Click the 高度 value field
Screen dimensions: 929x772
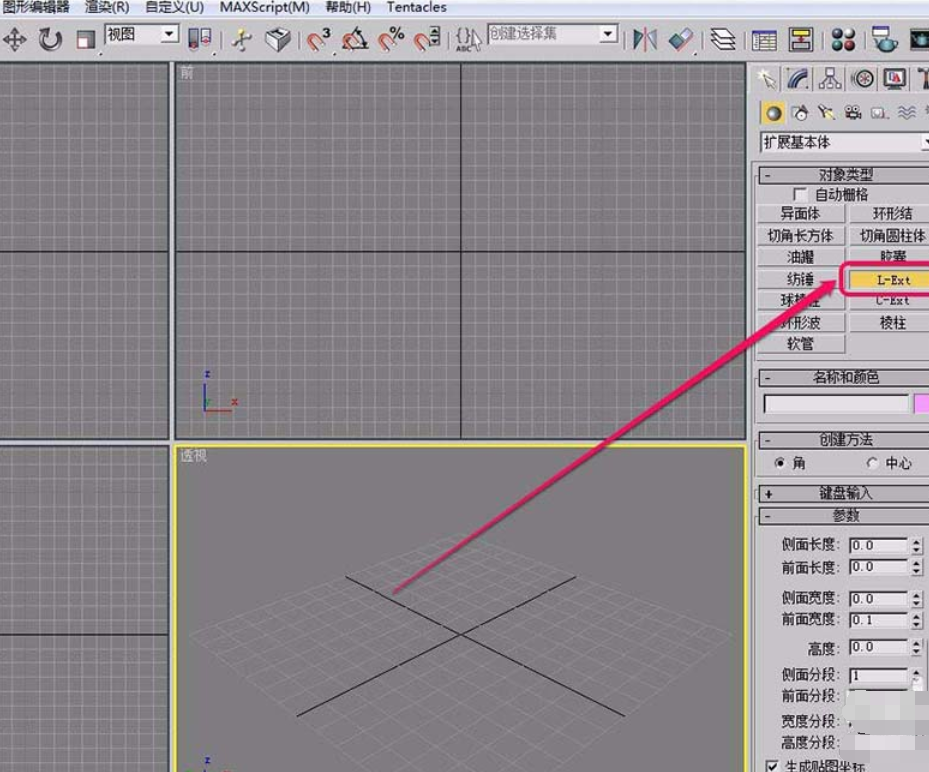(878, 647)
